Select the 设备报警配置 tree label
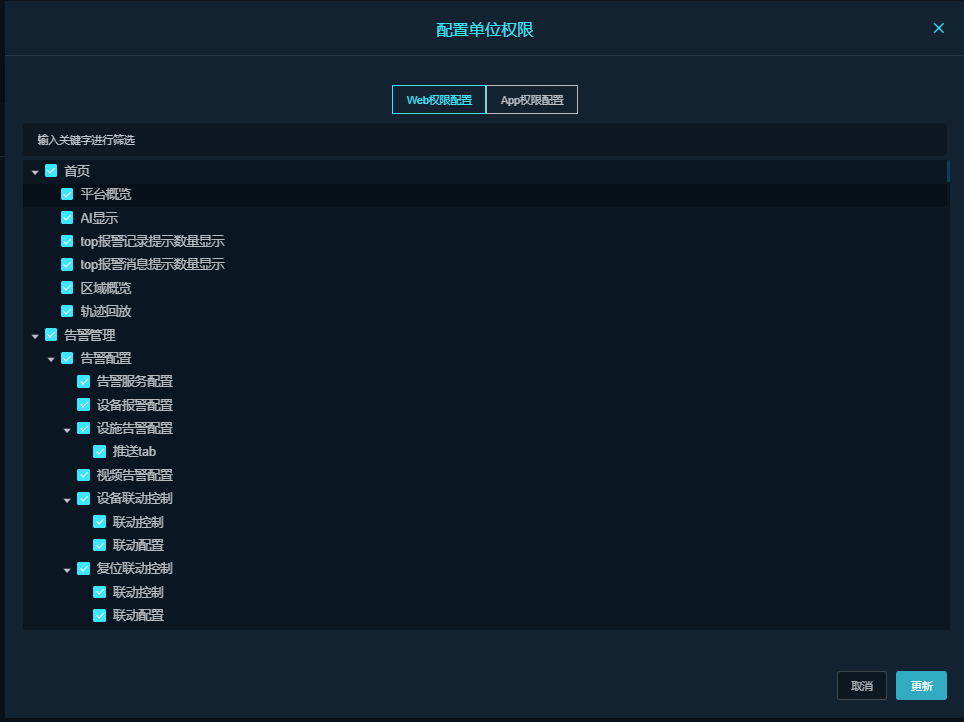The width and height of the screenshot is (964, 722). click(x=135, y=405)
